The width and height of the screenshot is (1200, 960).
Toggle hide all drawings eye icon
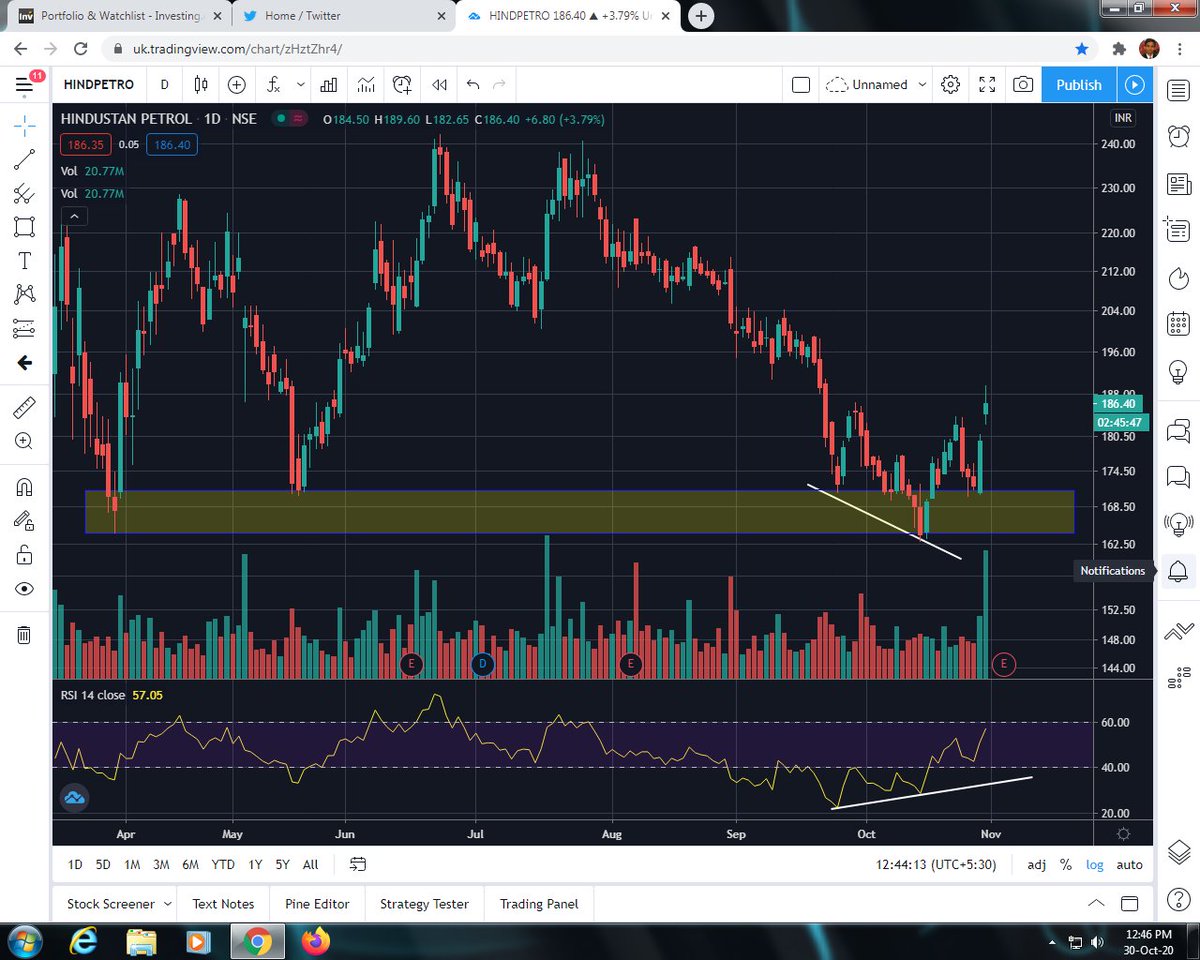coord(25,589)
